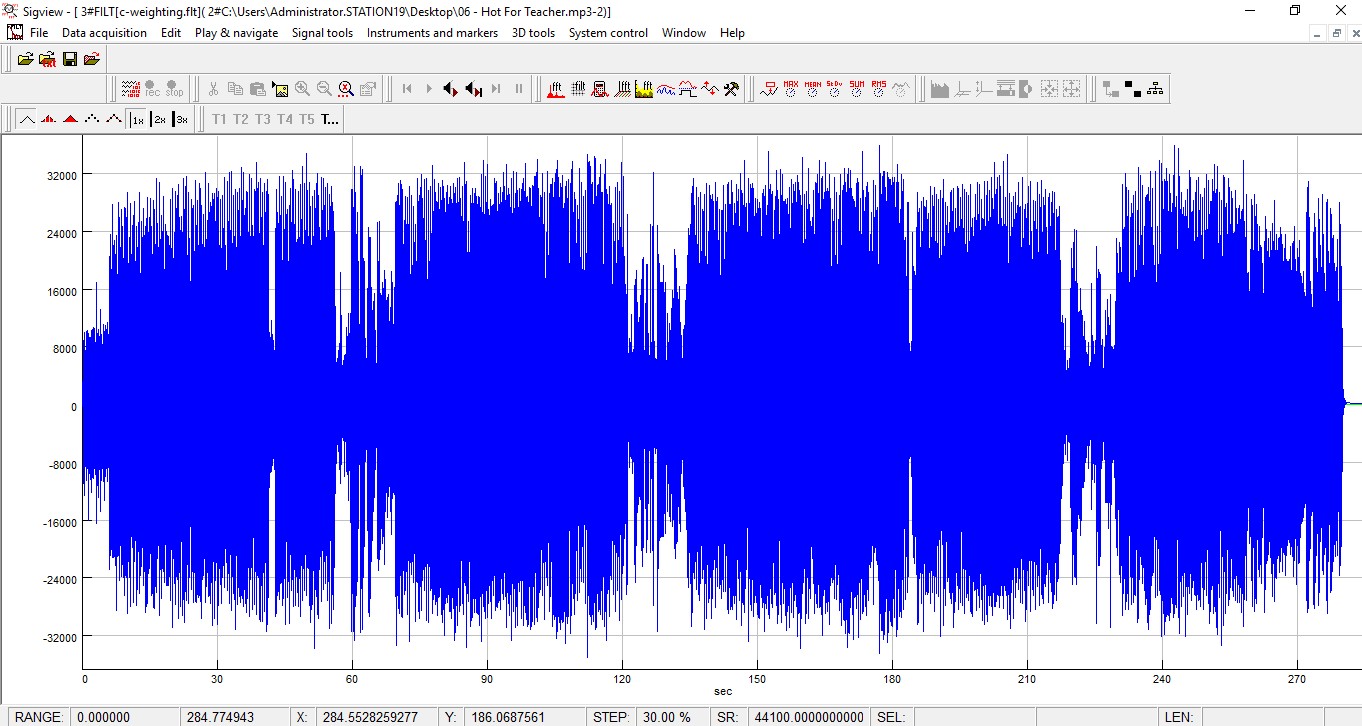Pause playback with the pause icon
Image resolution: width=1362 pixels, height=726 pixels.
pyautogui.click(x=518, y=89)
